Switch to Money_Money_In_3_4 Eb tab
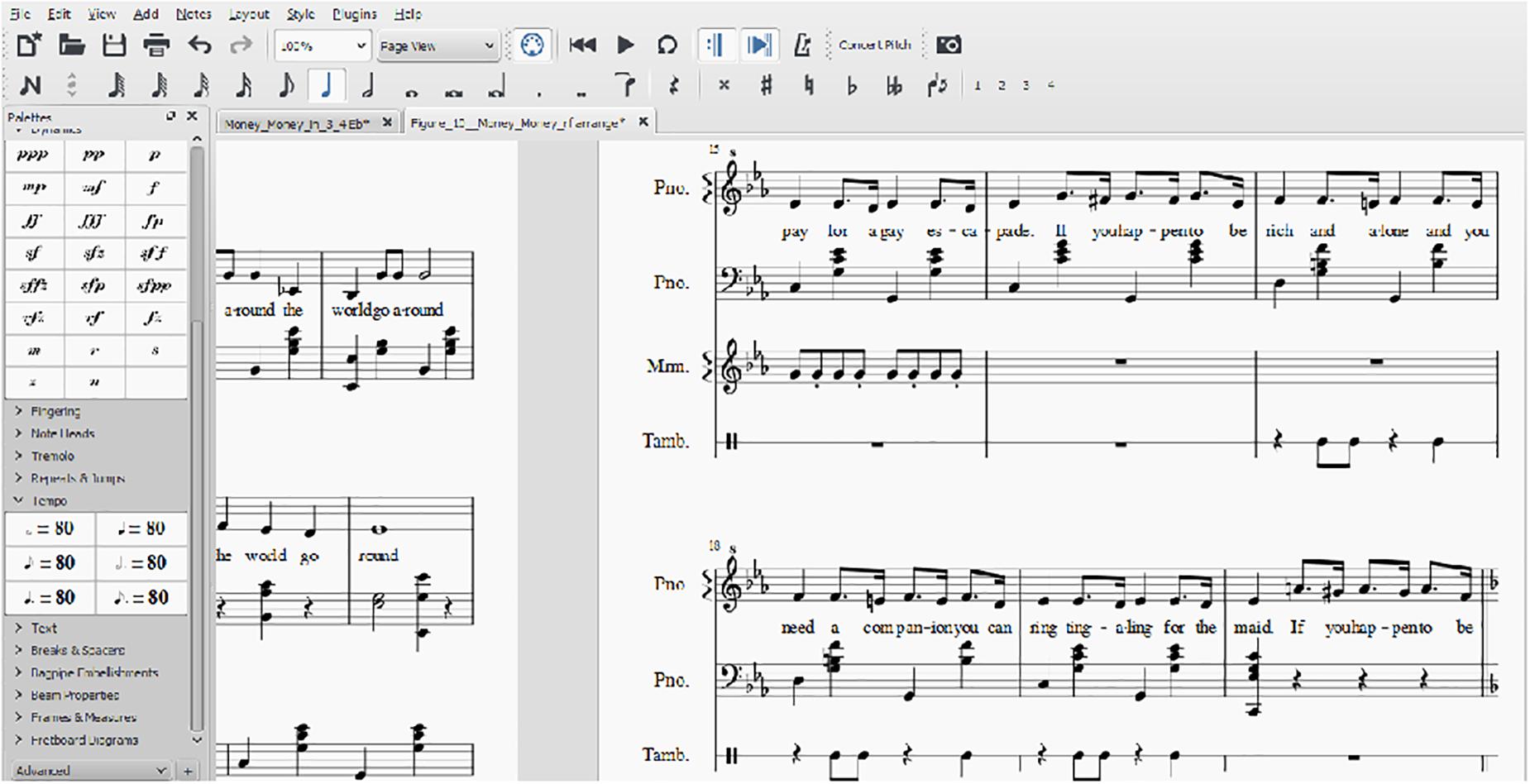Viewport: 1530px width, 784px height. point(296,123)
